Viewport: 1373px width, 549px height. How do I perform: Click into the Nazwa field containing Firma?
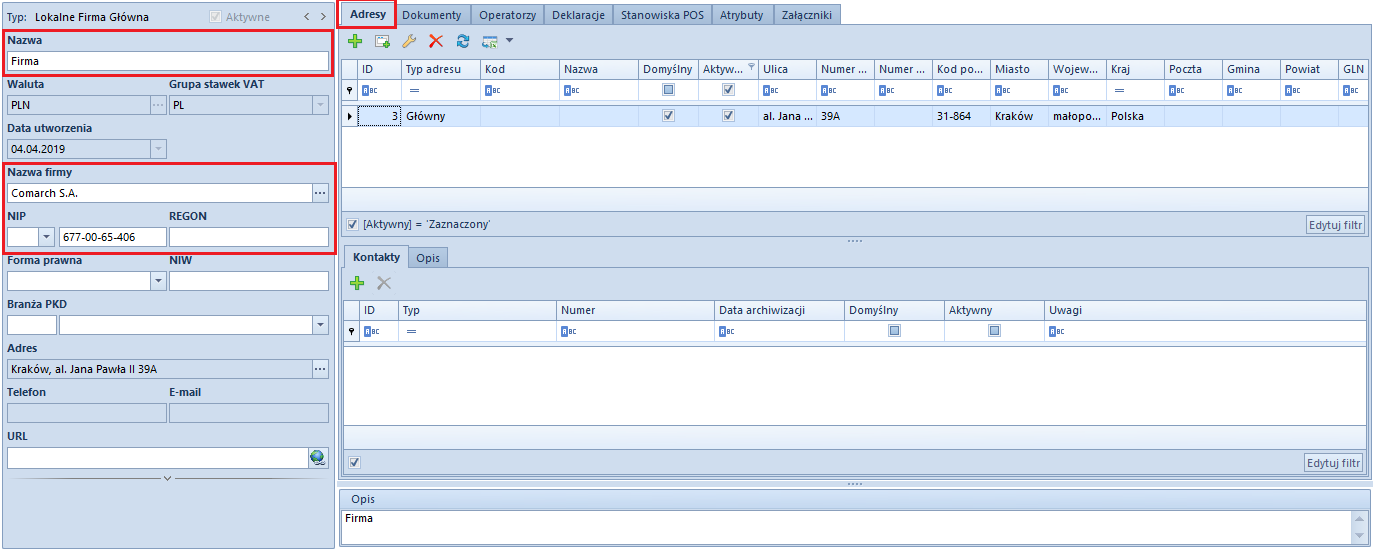click(x=168, y=61)
